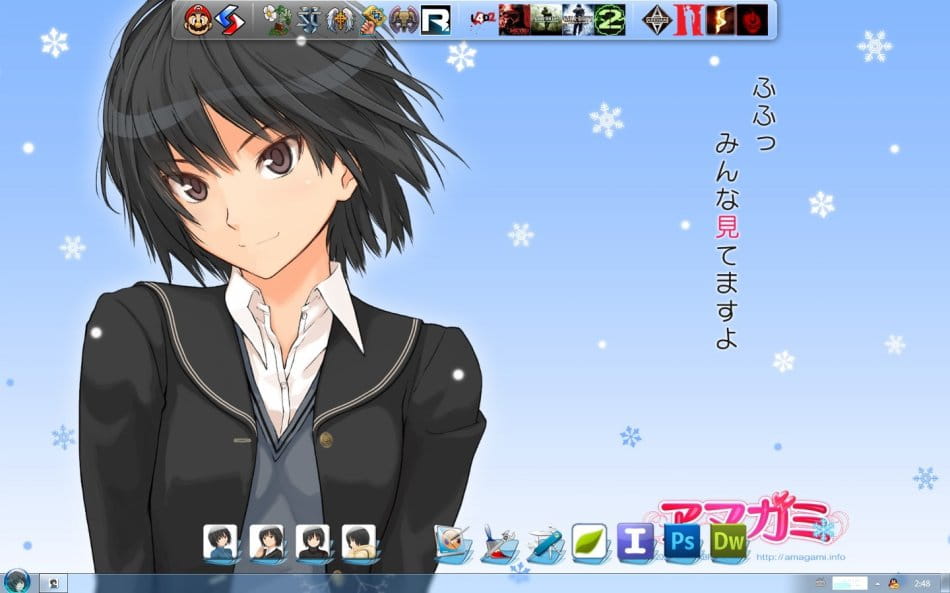Viewport: 950px width, 593px height.
Task: Open the blue-toned Call of Duty soldier icon
Action: [577, 20]
